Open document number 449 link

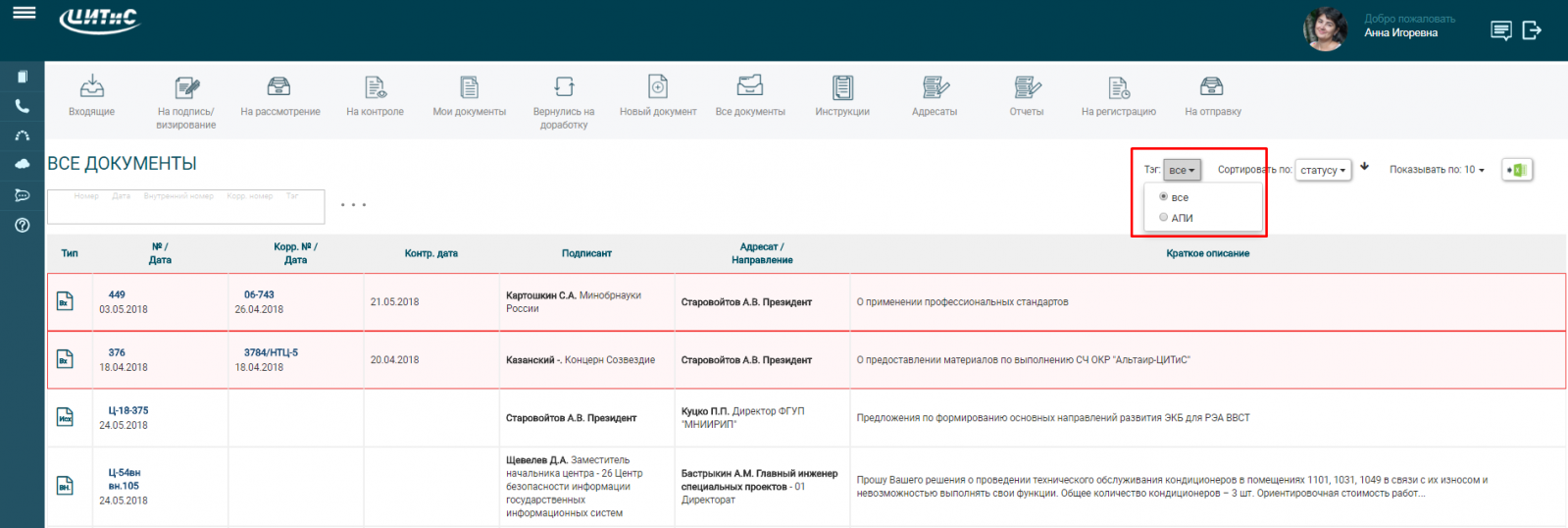117,294
